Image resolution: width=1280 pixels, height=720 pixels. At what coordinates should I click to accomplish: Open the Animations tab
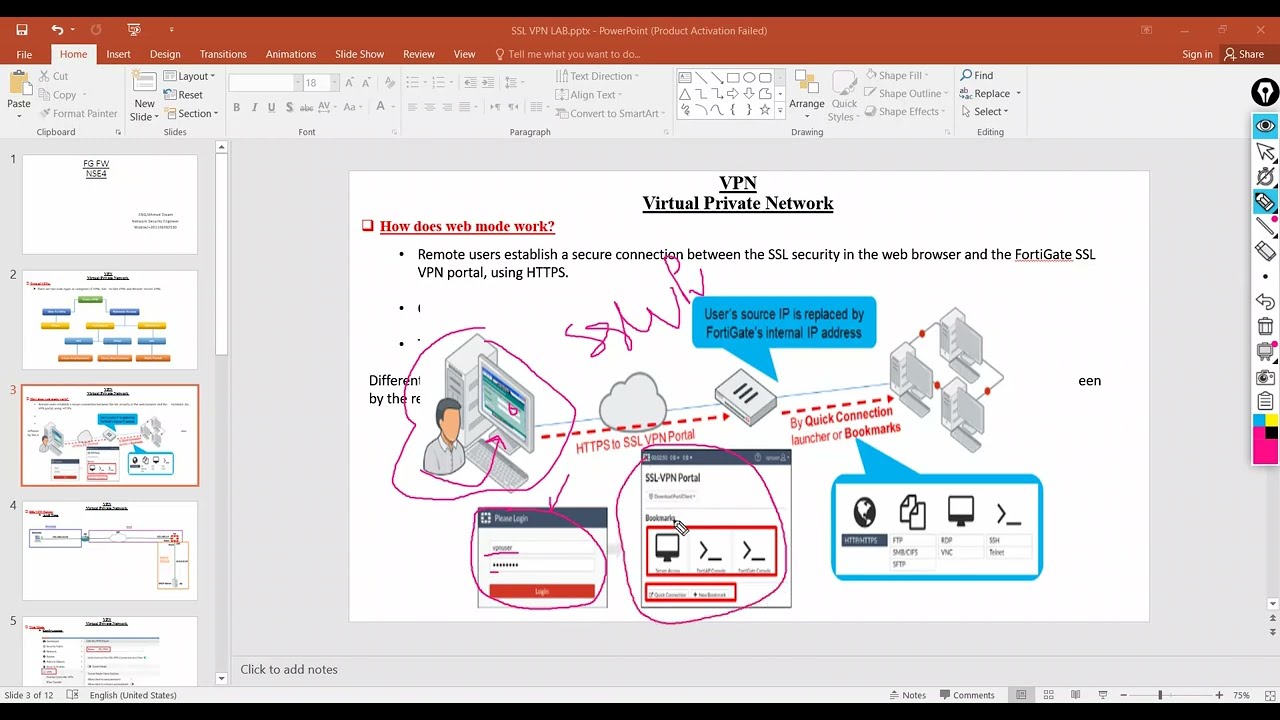point(291,54)
